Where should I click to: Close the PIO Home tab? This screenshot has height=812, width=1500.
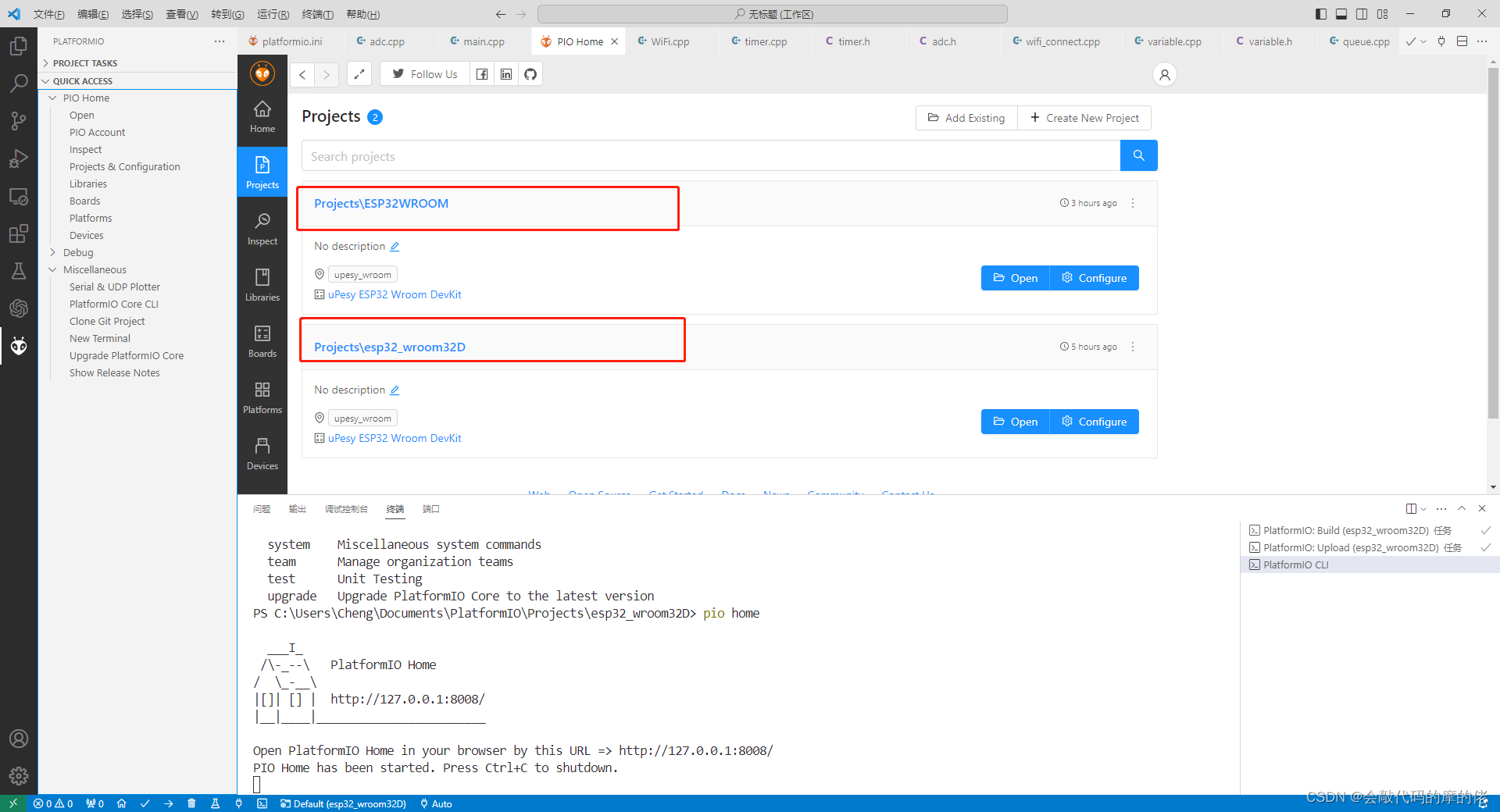[615, 41]
